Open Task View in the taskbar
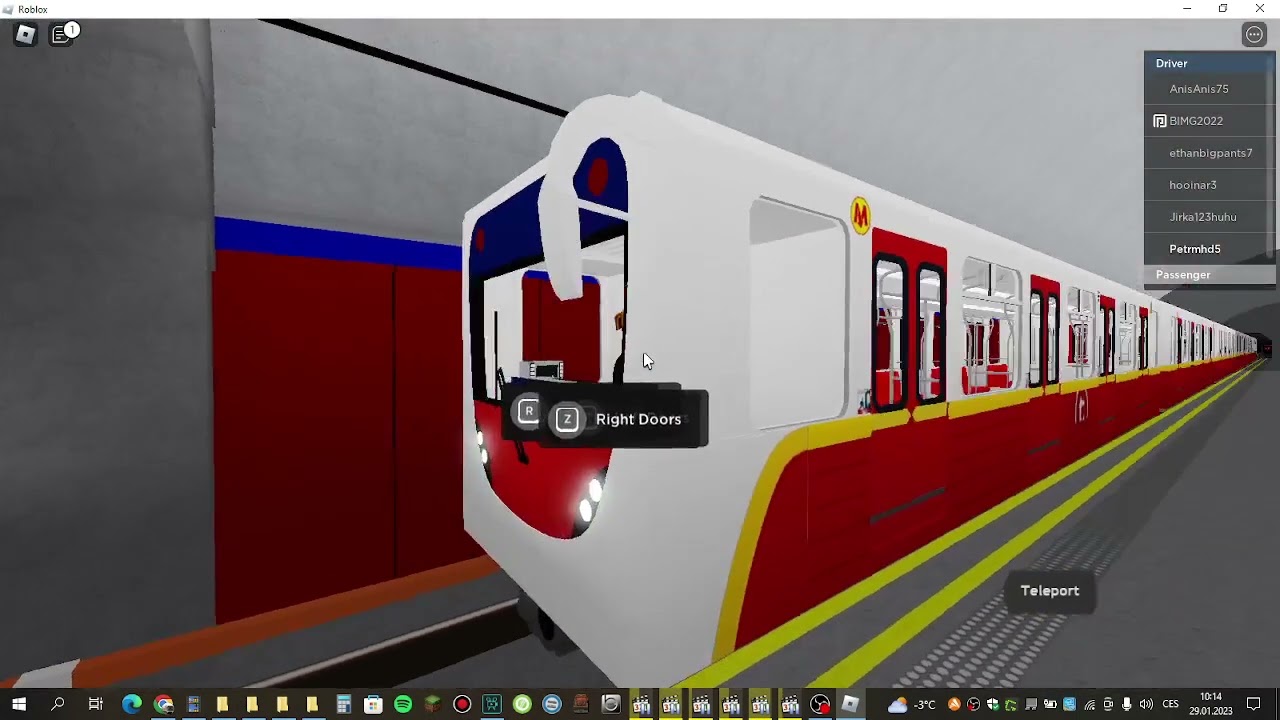1280x720 pixels. pos(95,705)
